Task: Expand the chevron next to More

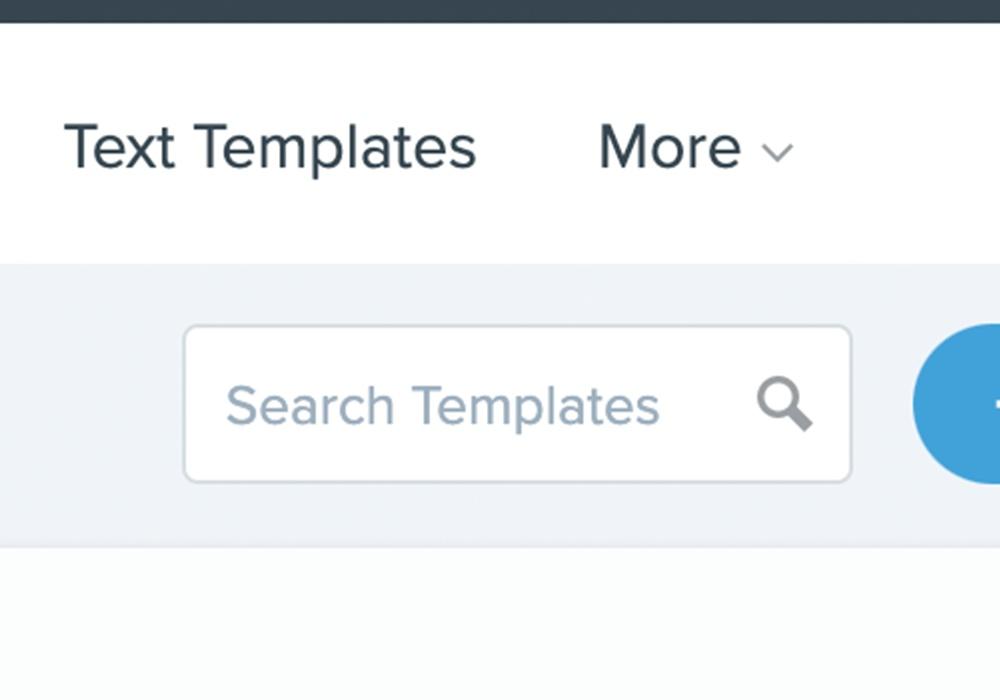Action: (x=777, y=152)
